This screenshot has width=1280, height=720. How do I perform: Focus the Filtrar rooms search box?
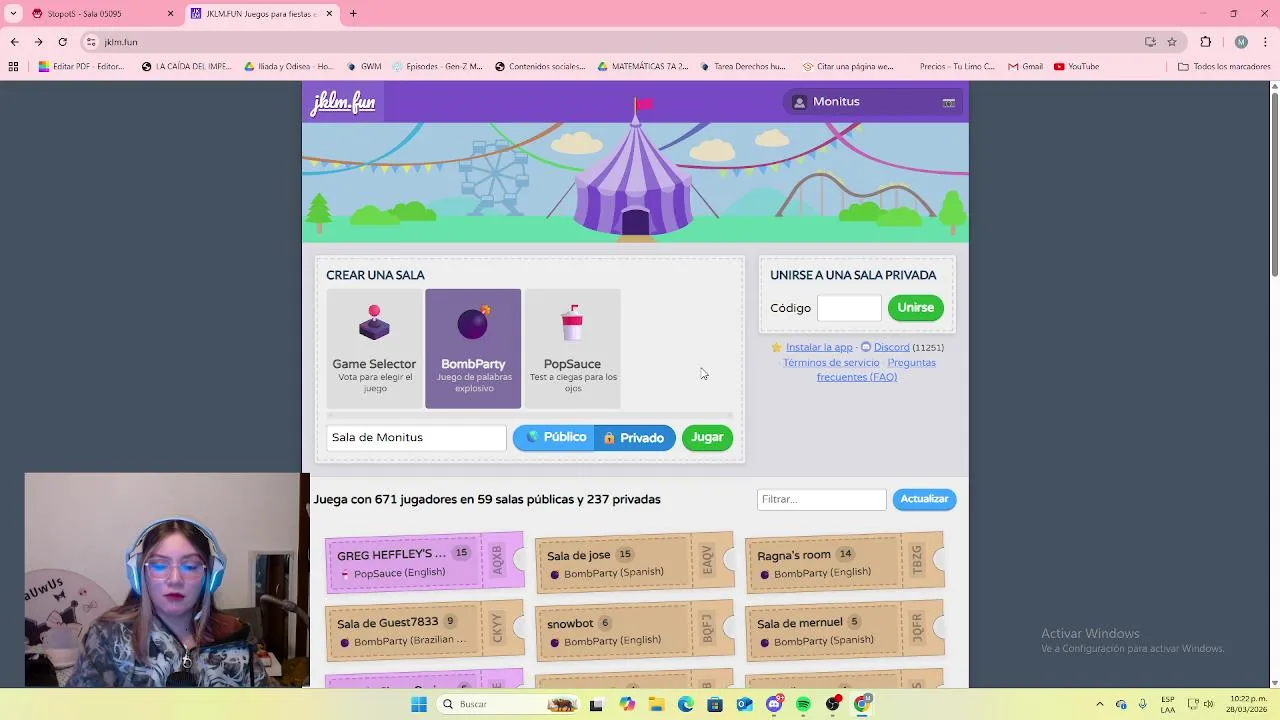(822, 499)
